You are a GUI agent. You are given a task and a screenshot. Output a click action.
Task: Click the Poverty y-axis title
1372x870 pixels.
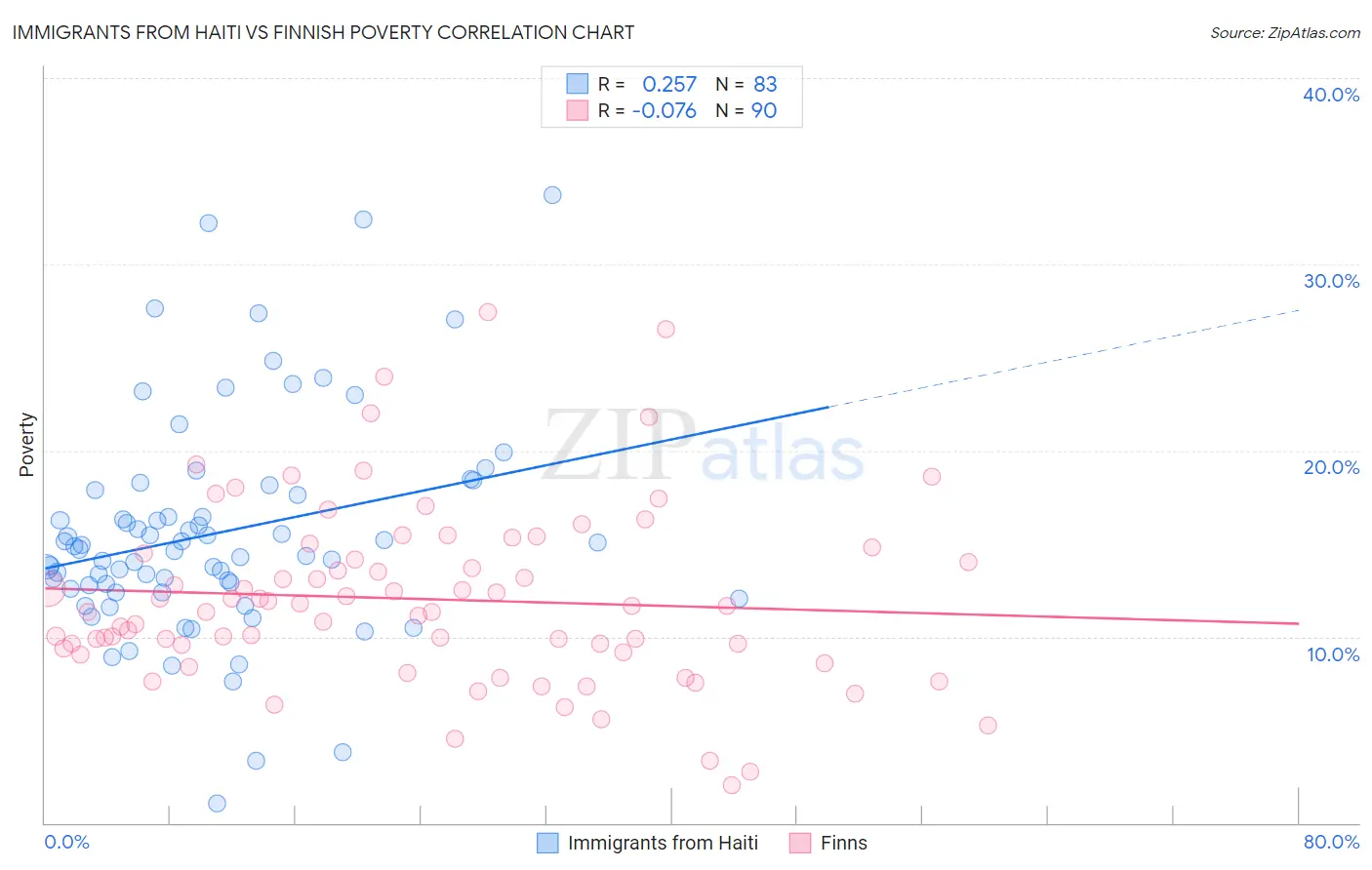[x=26, y=445]
